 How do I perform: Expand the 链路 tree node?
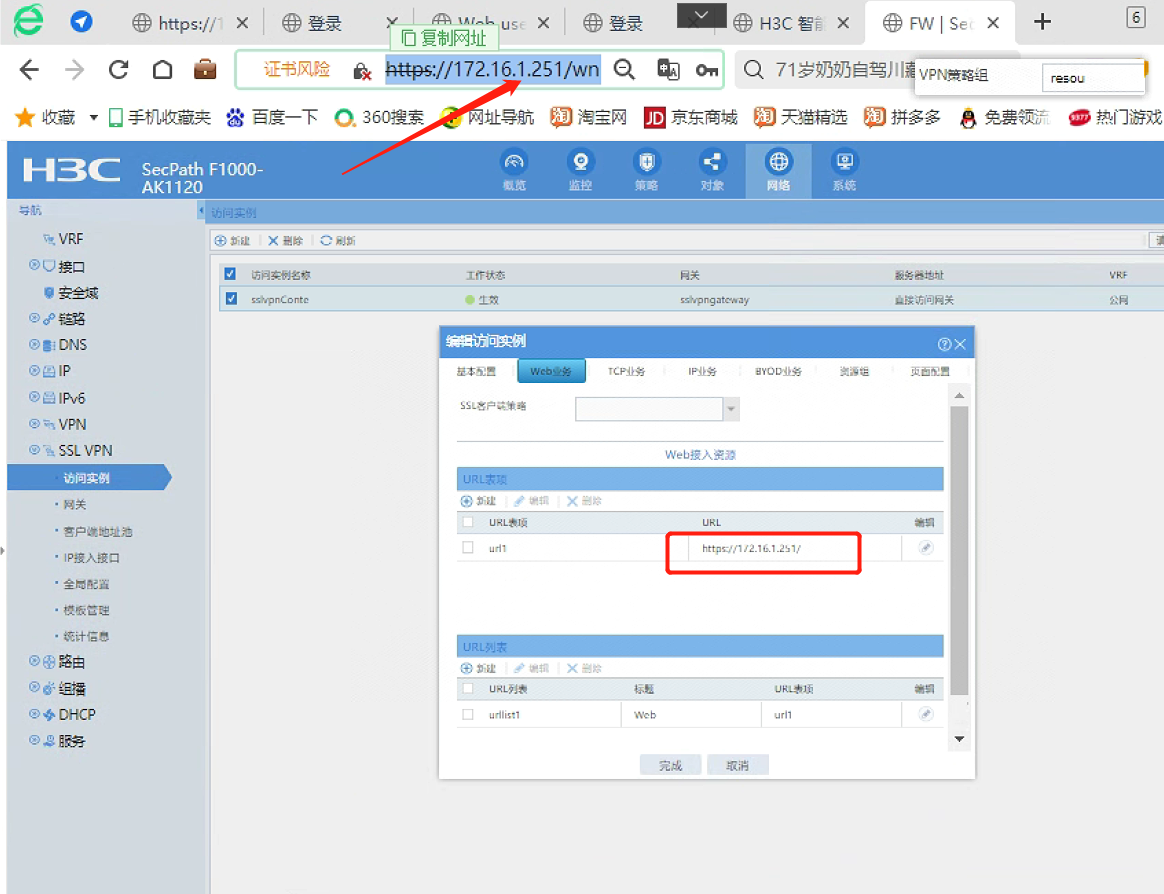click(34, 318)
